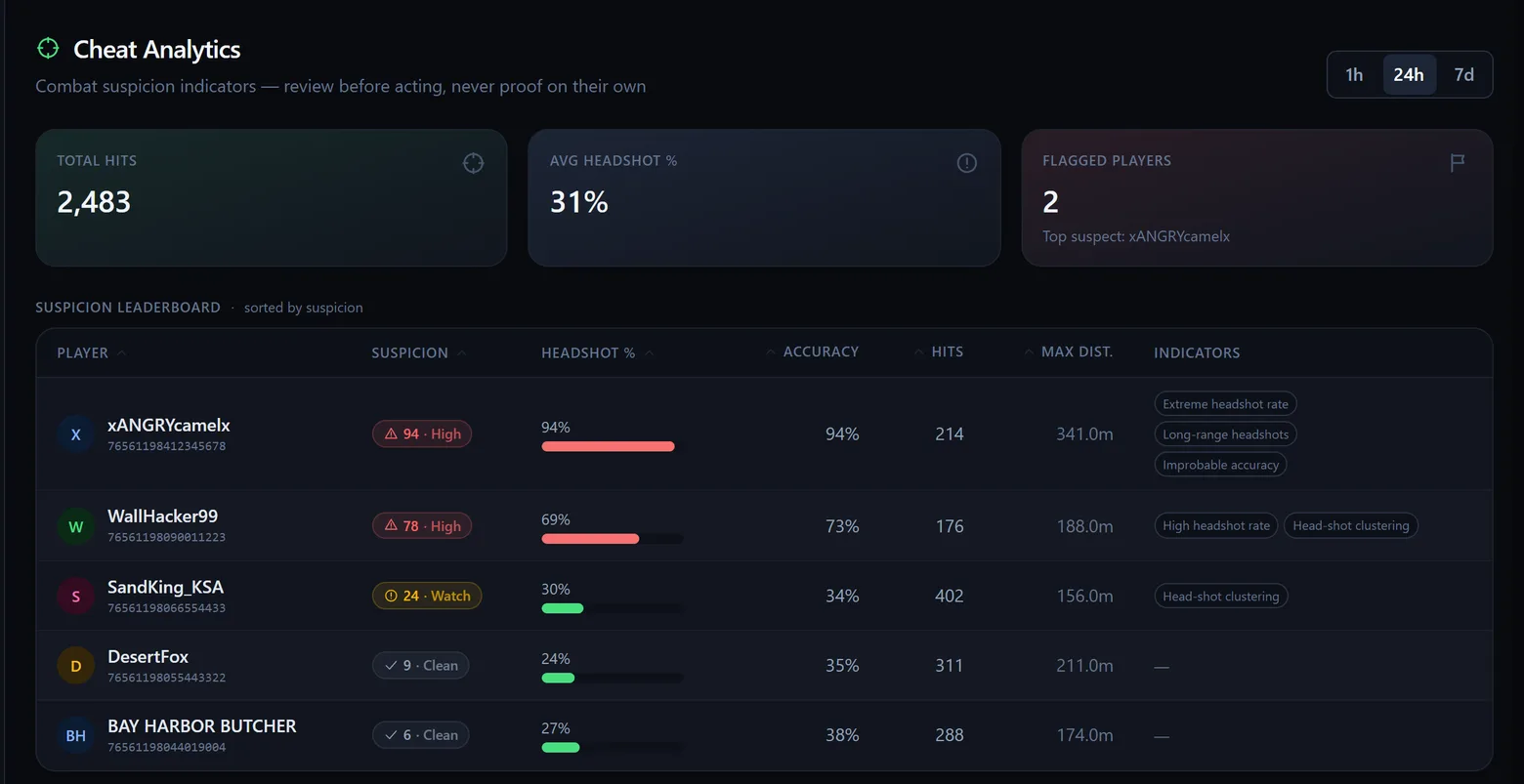The height and width of the screenshot is (784, 1524).
Task: Sort table by Max Dist. column
Action: pos(1069,351)
